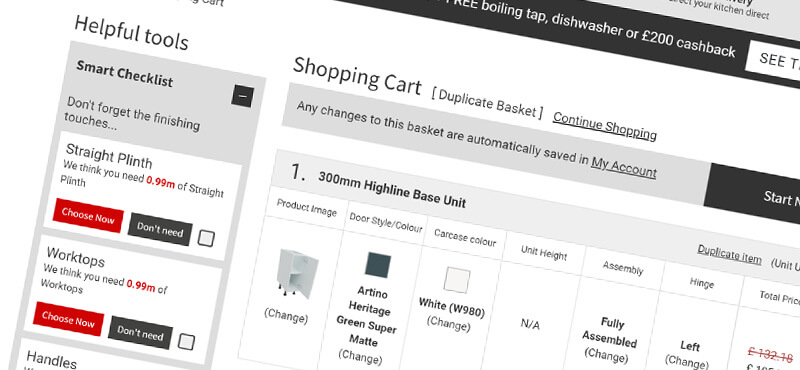Click Don't need for Straight Plinth
This screenshot has height=370, width=800.
[160, 229]
